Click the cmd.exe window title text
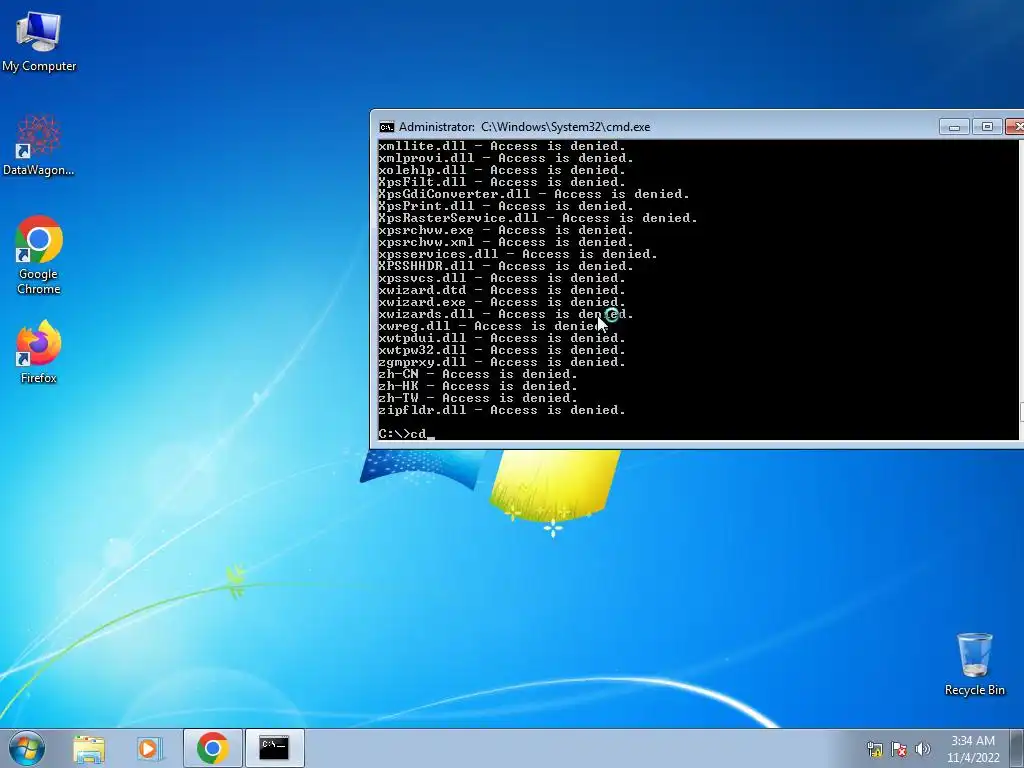The image size is (1024, 768). point(524,127)
